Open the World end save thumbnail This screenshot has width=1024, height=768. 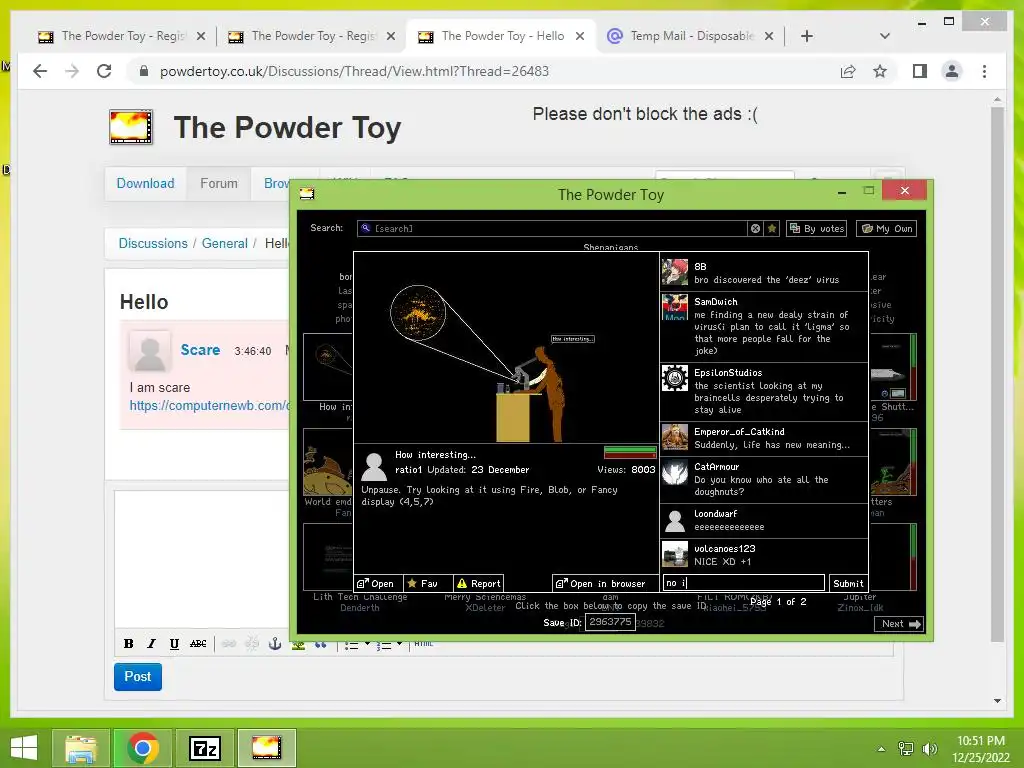(x=328, y=462)
